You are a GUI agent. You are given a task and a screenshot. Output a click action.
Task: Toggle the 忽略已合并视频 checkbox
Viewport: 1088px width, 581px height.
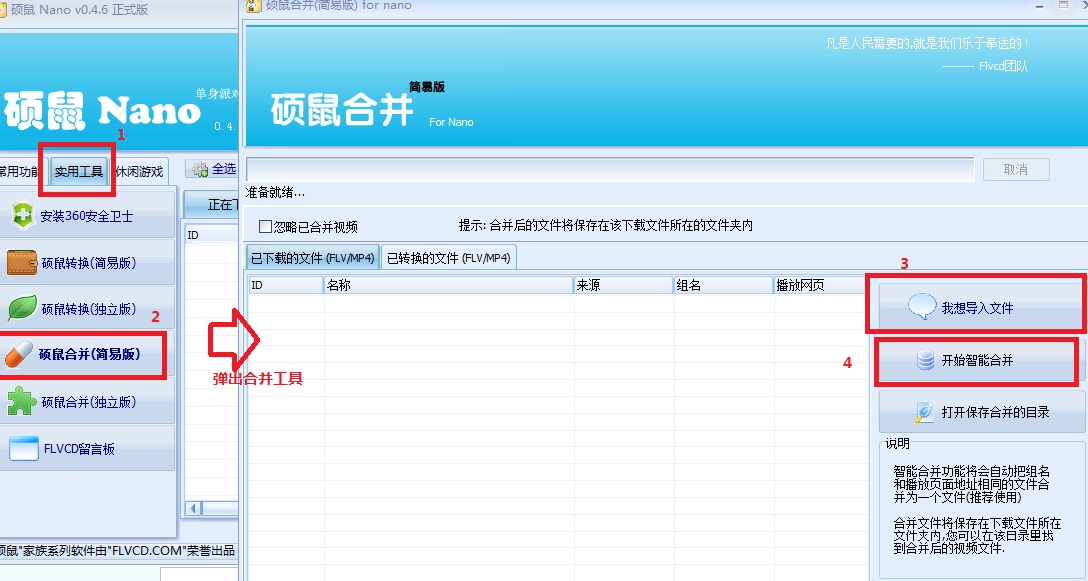tap(265, 226)
